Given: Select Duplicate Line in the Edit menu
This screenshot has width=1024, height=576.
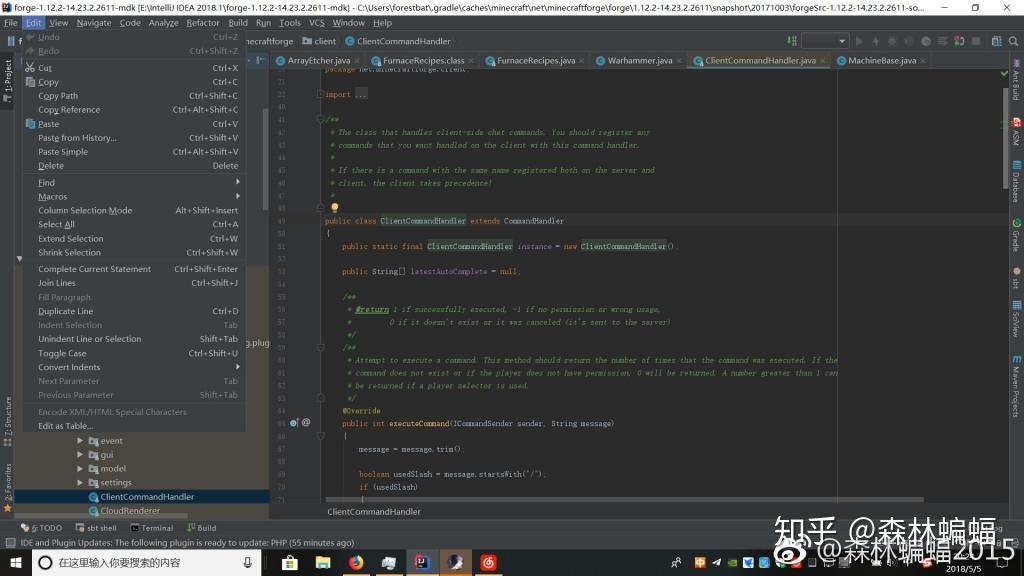Looking at the screenshot, I should (x=63, y=310).
